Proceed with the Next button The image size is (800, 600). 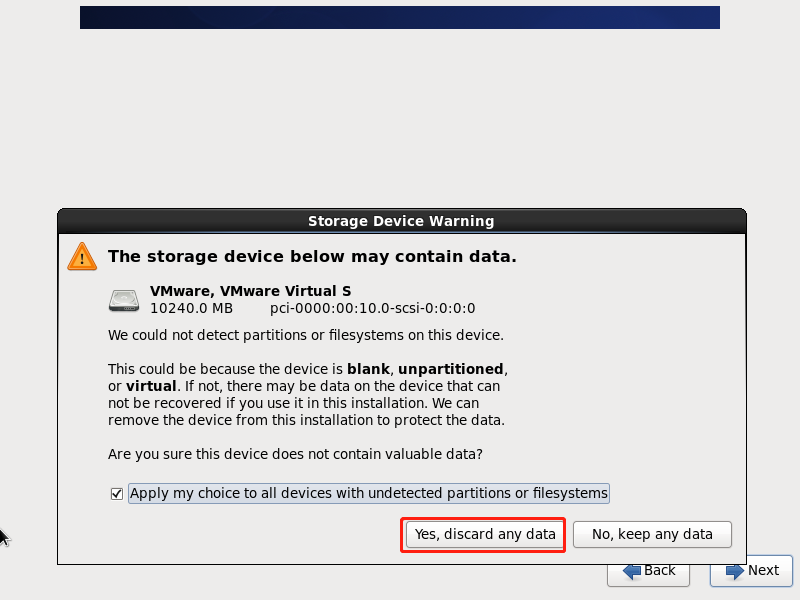tap(752, 570)
